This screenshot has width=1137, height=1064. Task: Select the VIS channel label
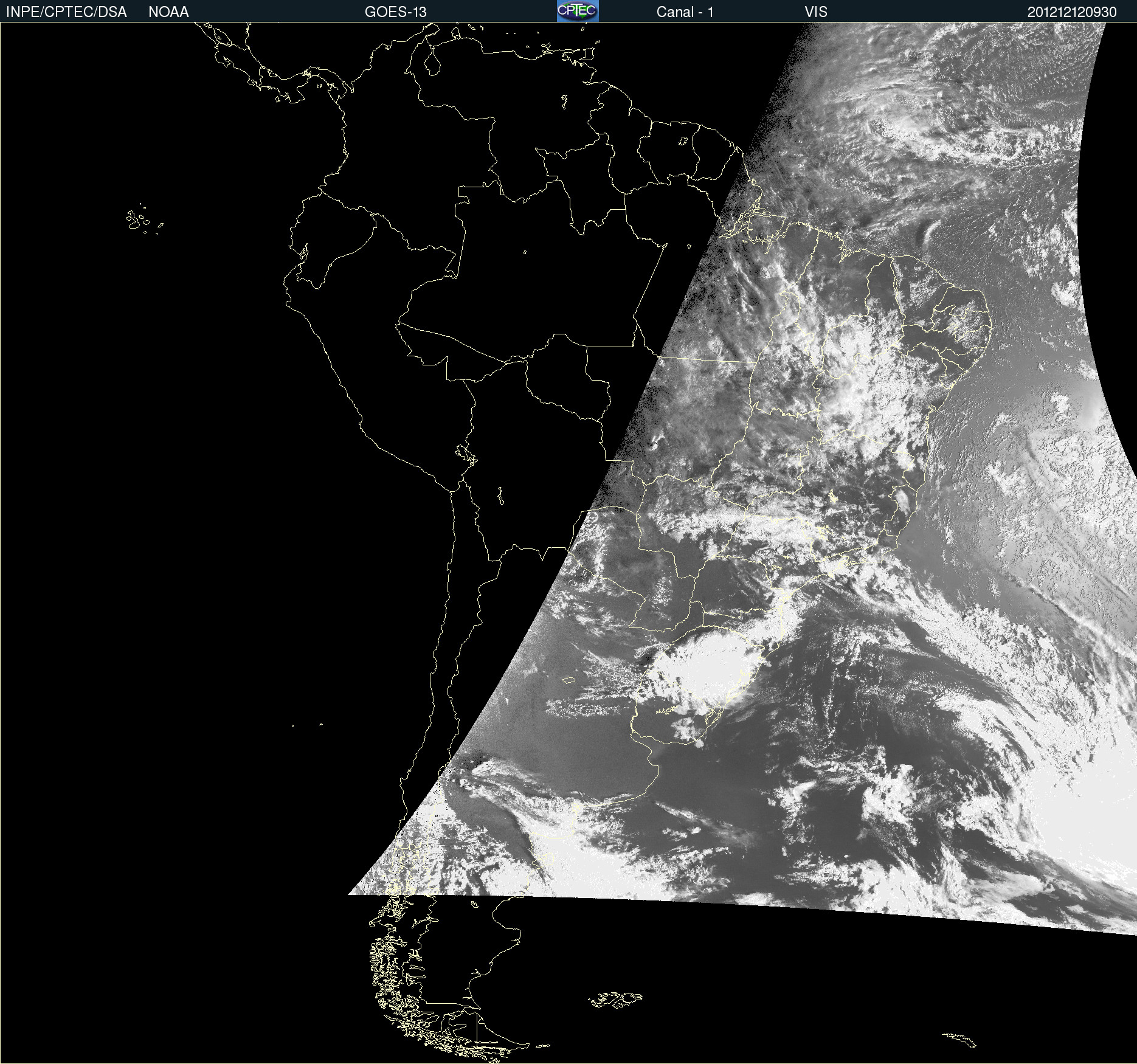(816, 12)
